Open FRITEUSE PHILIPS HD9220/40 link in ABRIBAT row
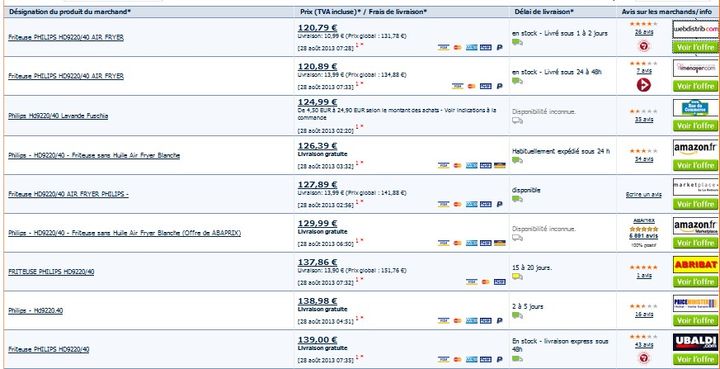 (x=51, y=272)
